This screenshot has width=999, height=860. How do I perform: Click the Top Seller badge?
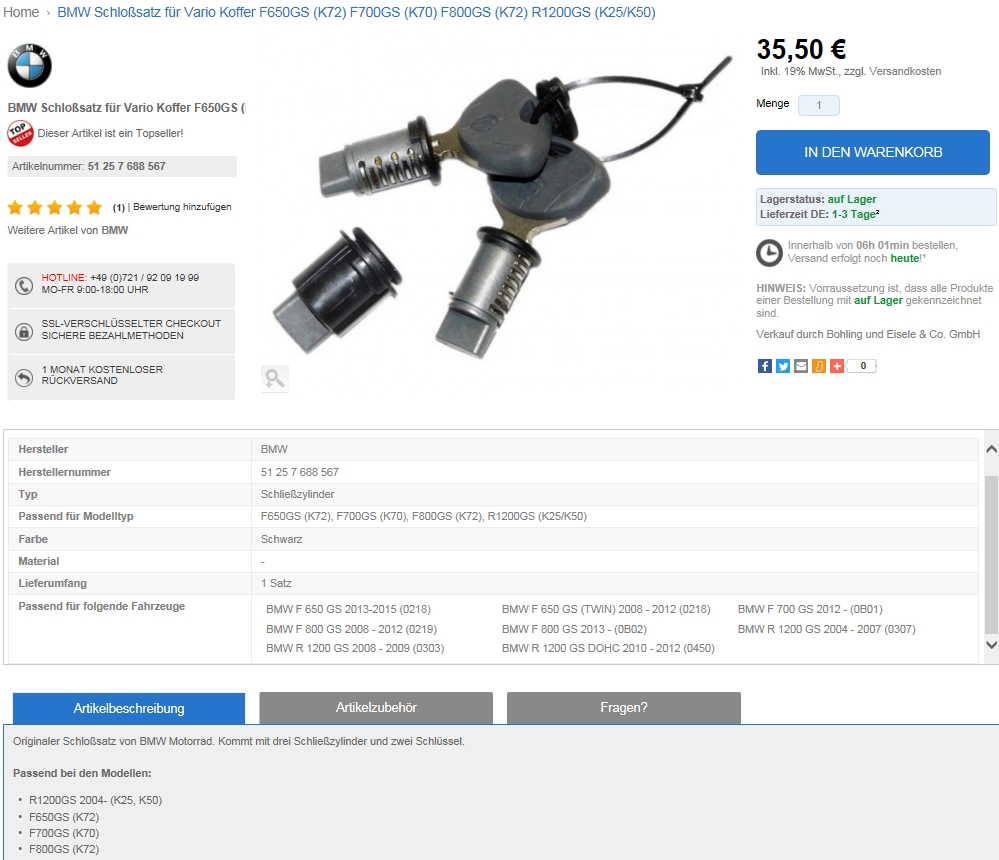coord(20,133)
